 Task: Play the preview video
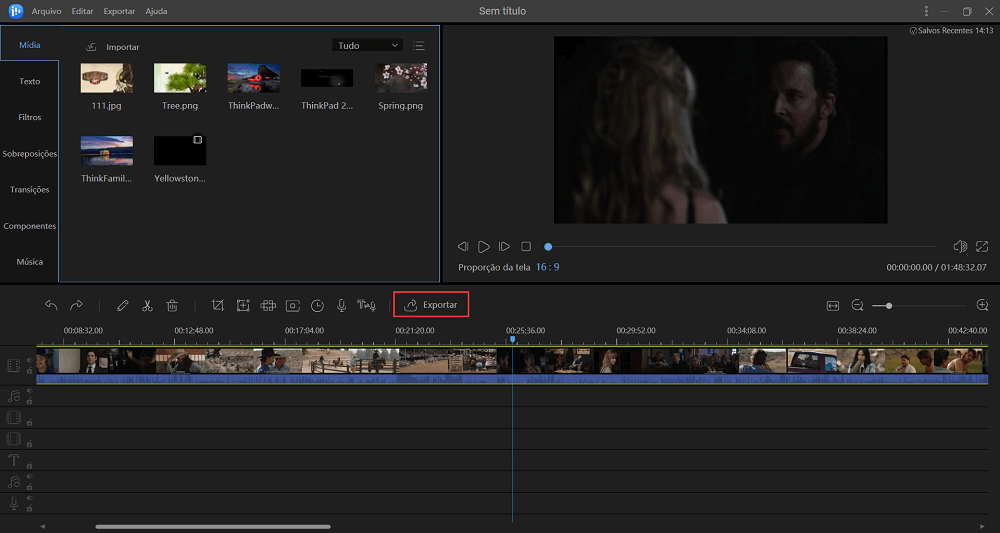click(484, 246)
